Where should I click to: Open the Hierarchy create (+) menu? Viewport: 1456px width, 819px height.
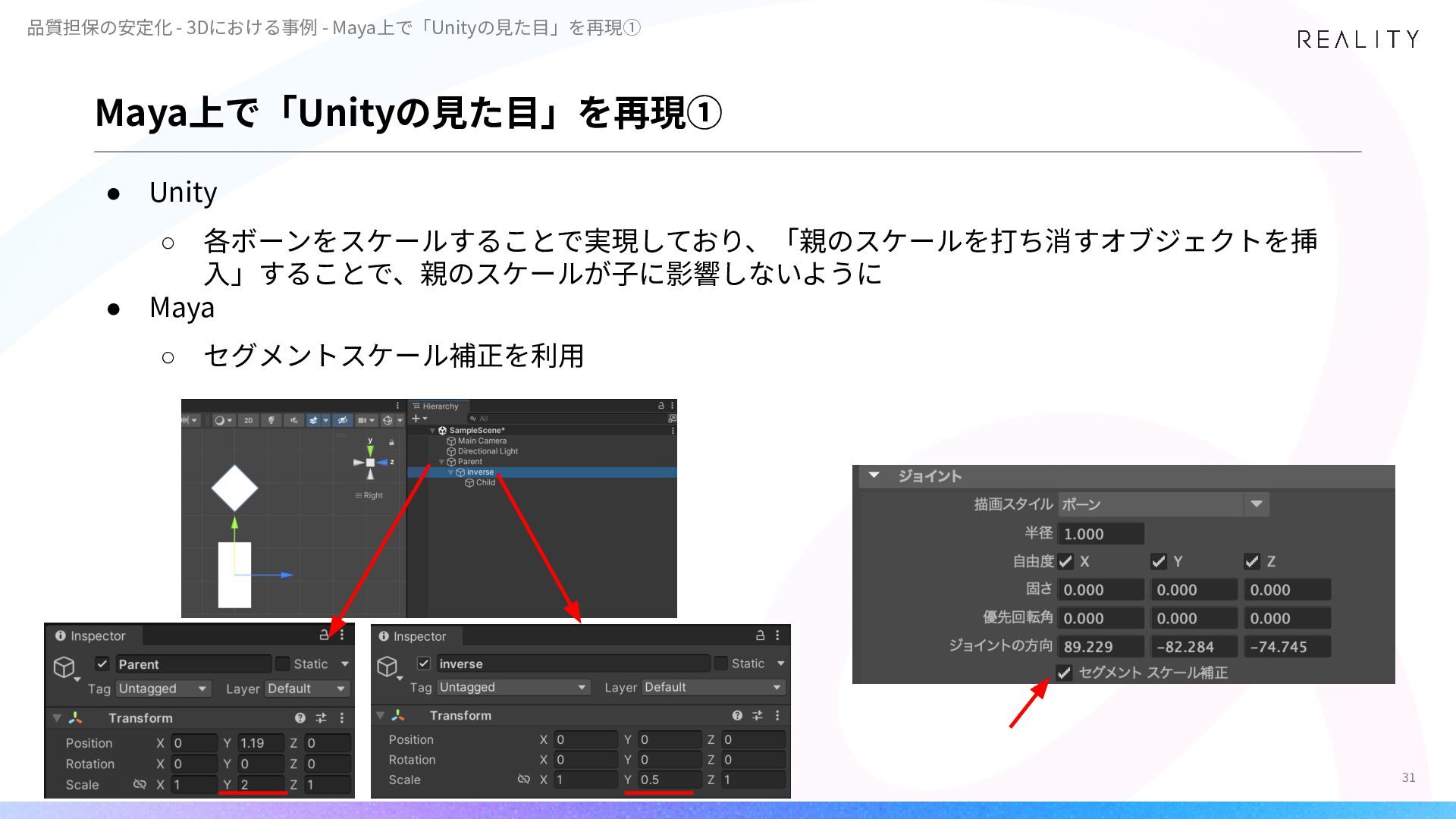click(419, 419)
